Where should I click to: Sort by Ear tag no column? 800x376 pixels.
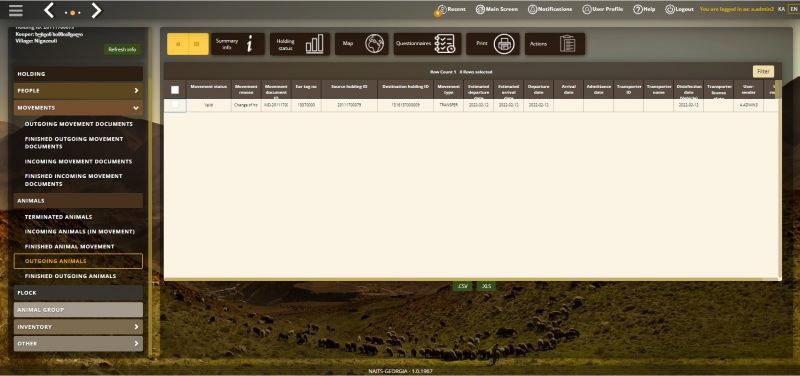click(x=306, y=89)
